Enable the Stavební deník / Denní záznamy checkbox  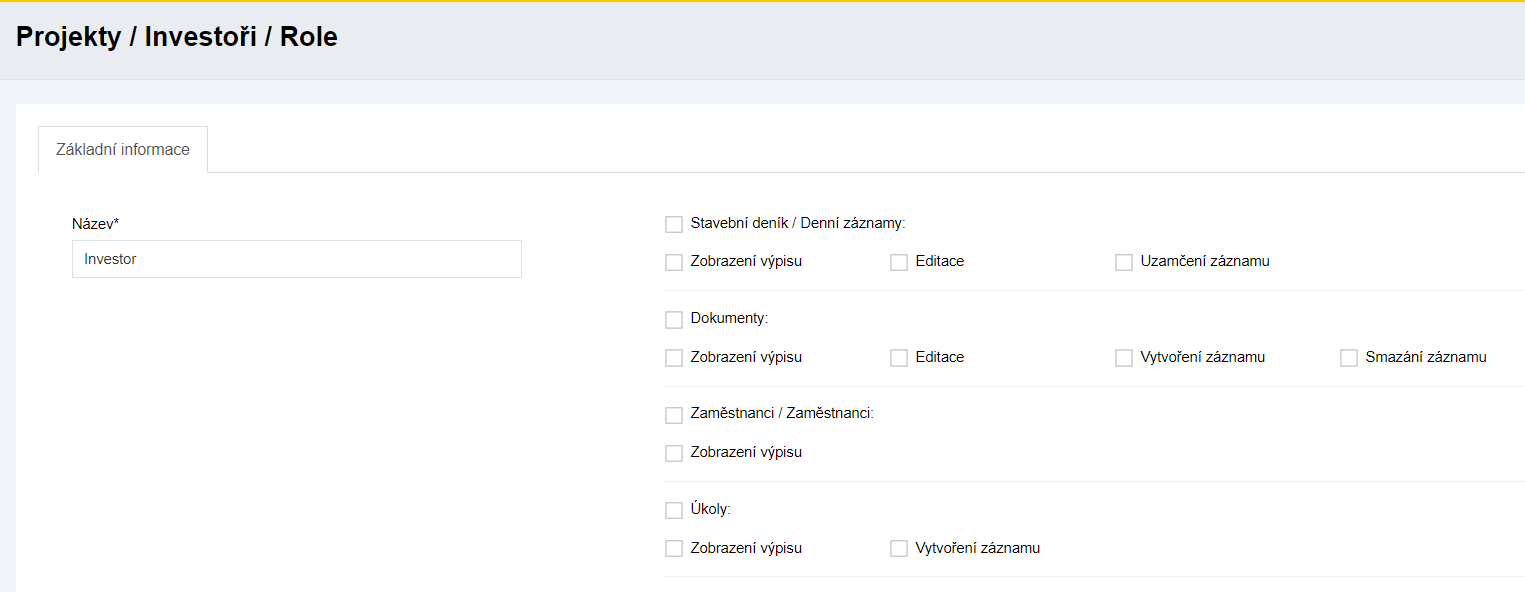point(674,224)
